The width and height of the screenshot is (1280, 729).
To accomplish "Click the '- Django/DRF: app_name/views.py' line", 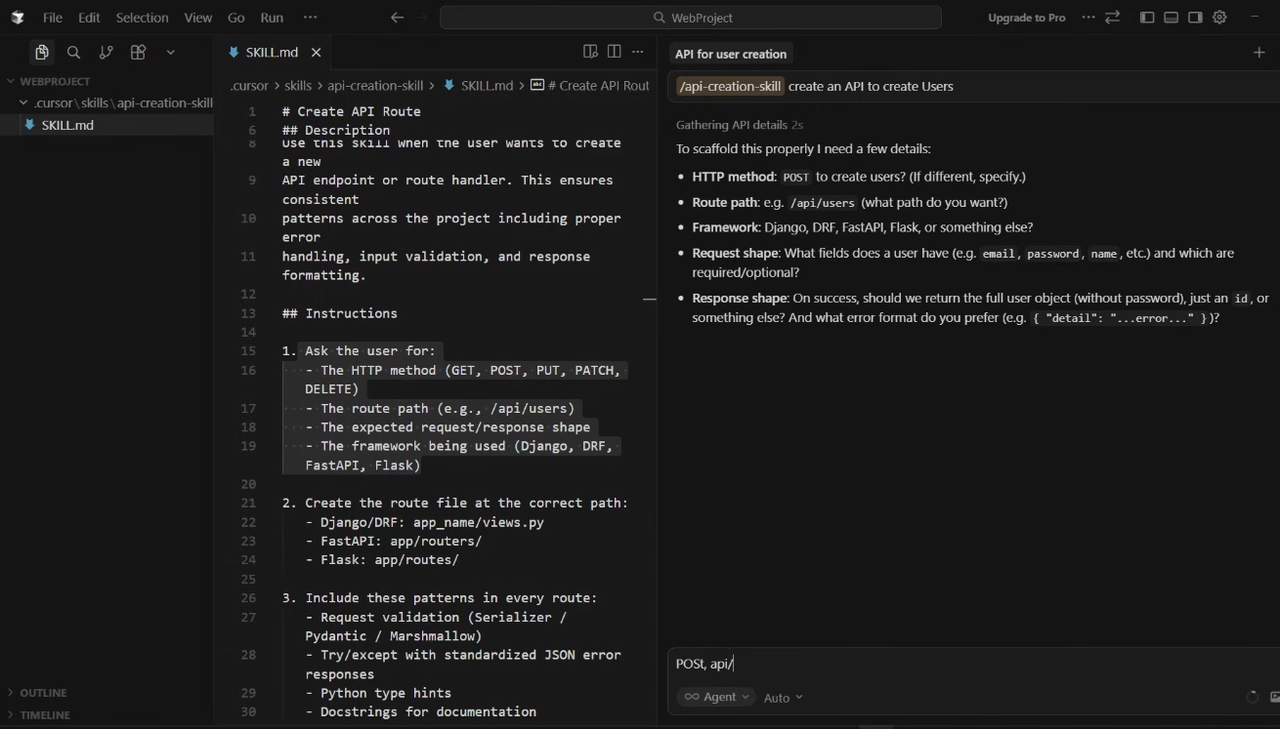I will [x=425, y=522].
